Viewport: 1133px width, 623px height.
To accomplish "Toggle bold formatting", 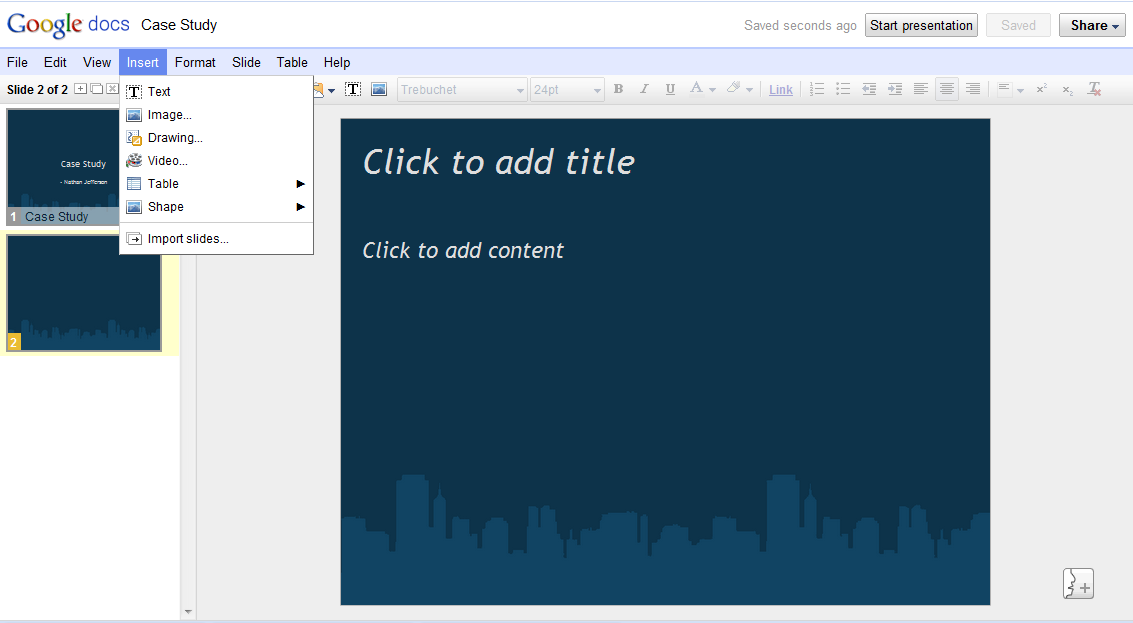I will 618,89.
